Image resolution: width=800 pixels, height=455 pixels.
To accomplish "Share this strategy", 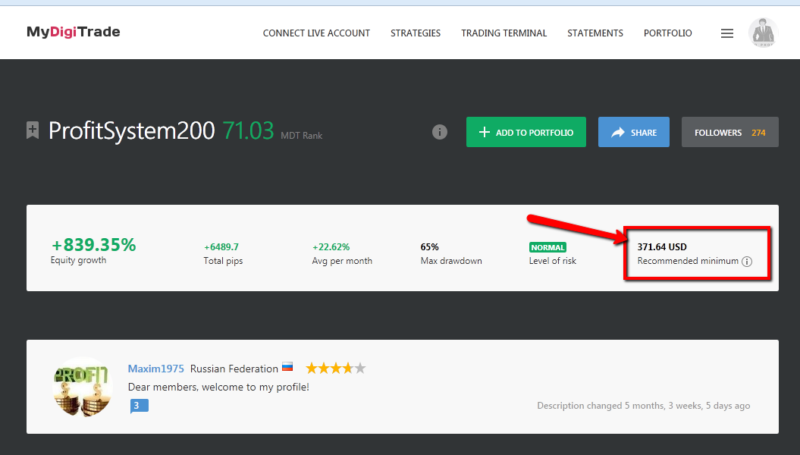I will point(634,132).
